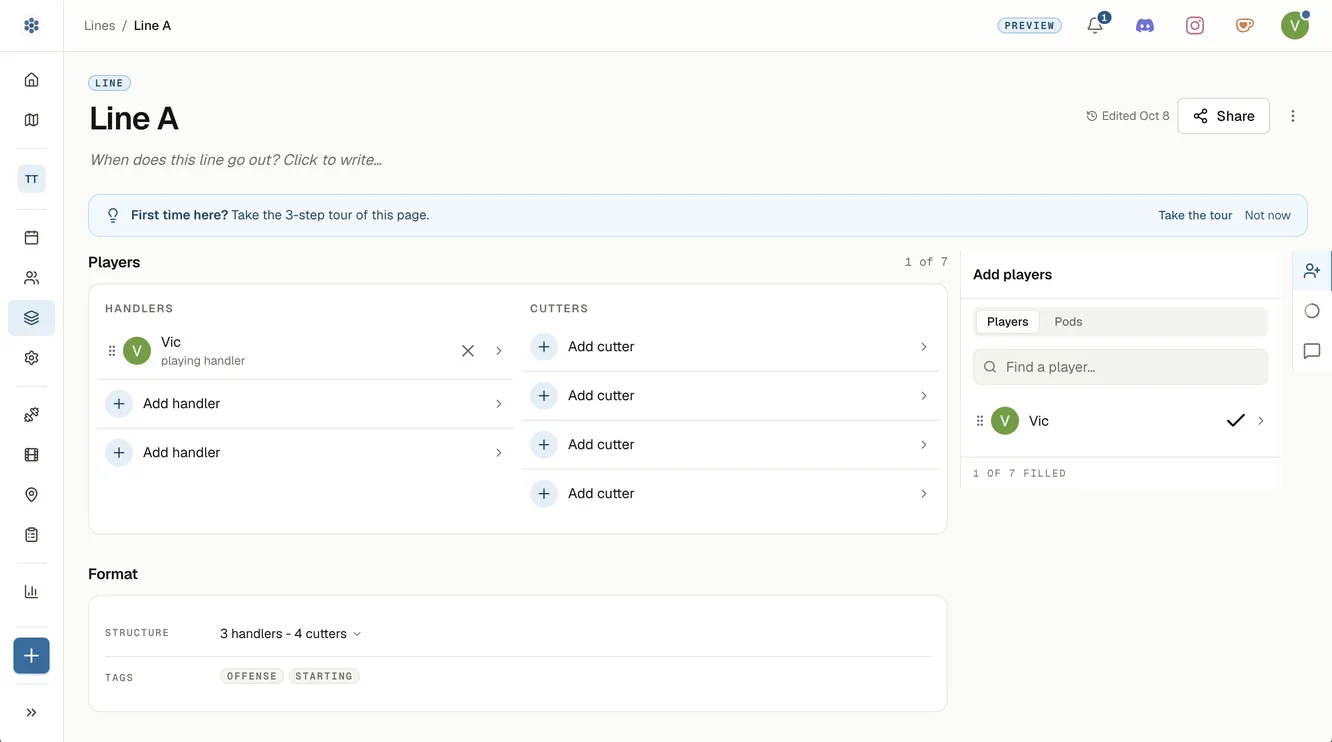The height and width of the screenshot is (742, 1332).
Task: Open the clipboard icon in the sidebar
Action: point(31,535)
